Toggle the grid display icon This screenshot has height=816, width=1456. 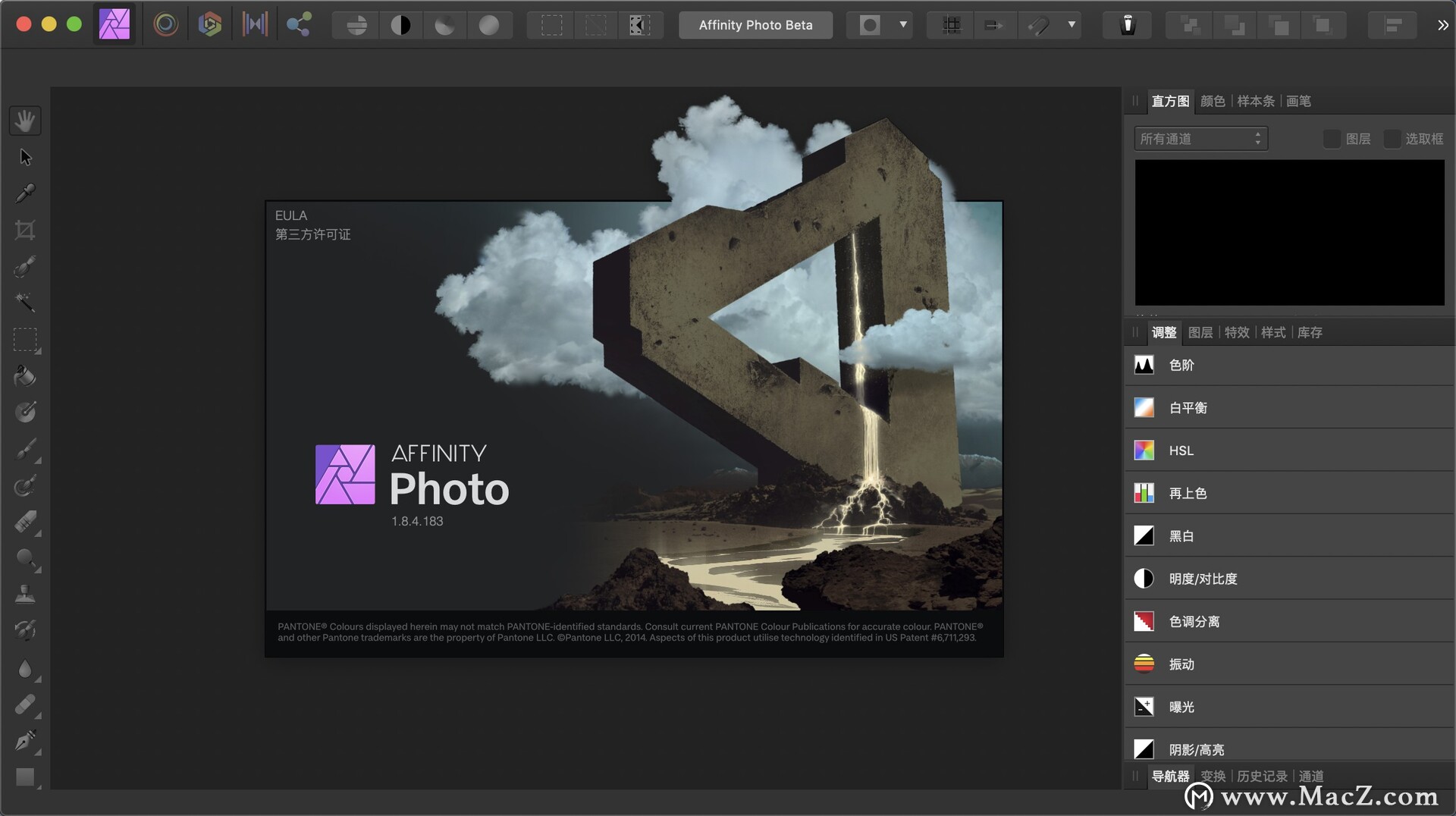951,25
